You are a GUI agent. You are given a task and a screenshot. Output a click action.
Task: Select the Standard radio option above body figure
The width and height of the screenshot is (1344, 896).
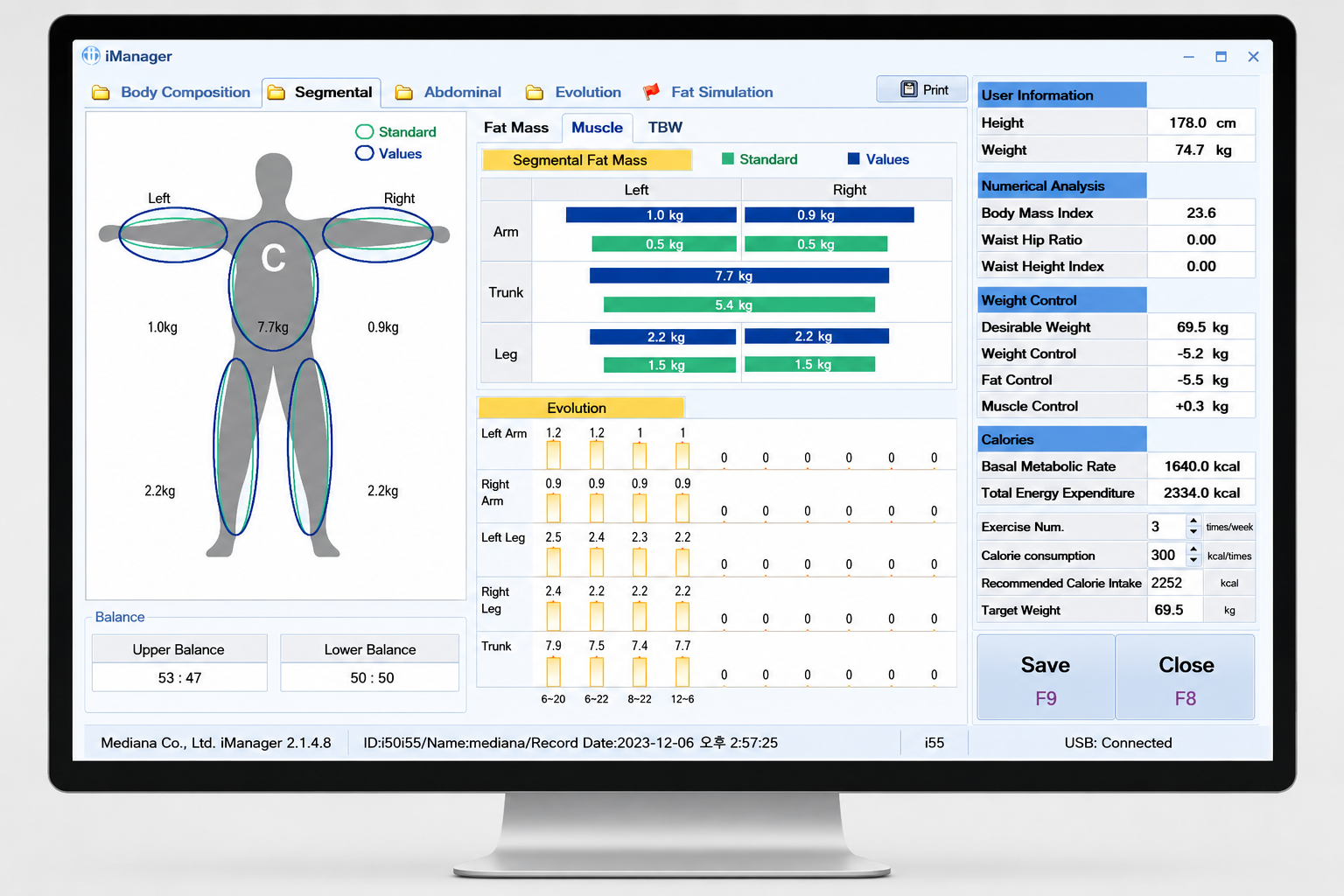365,131
